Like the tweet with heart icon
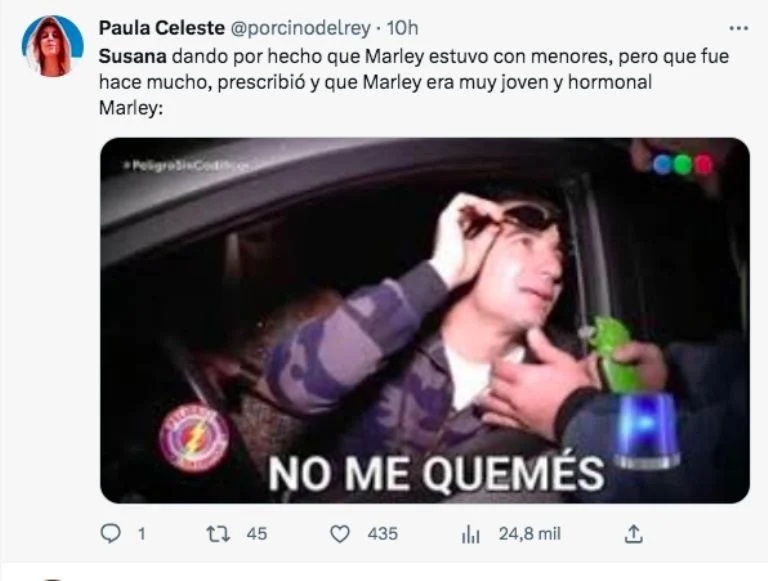Image resolution: width=768 pixels, height=581 pixels. click(x=340, y=533)
